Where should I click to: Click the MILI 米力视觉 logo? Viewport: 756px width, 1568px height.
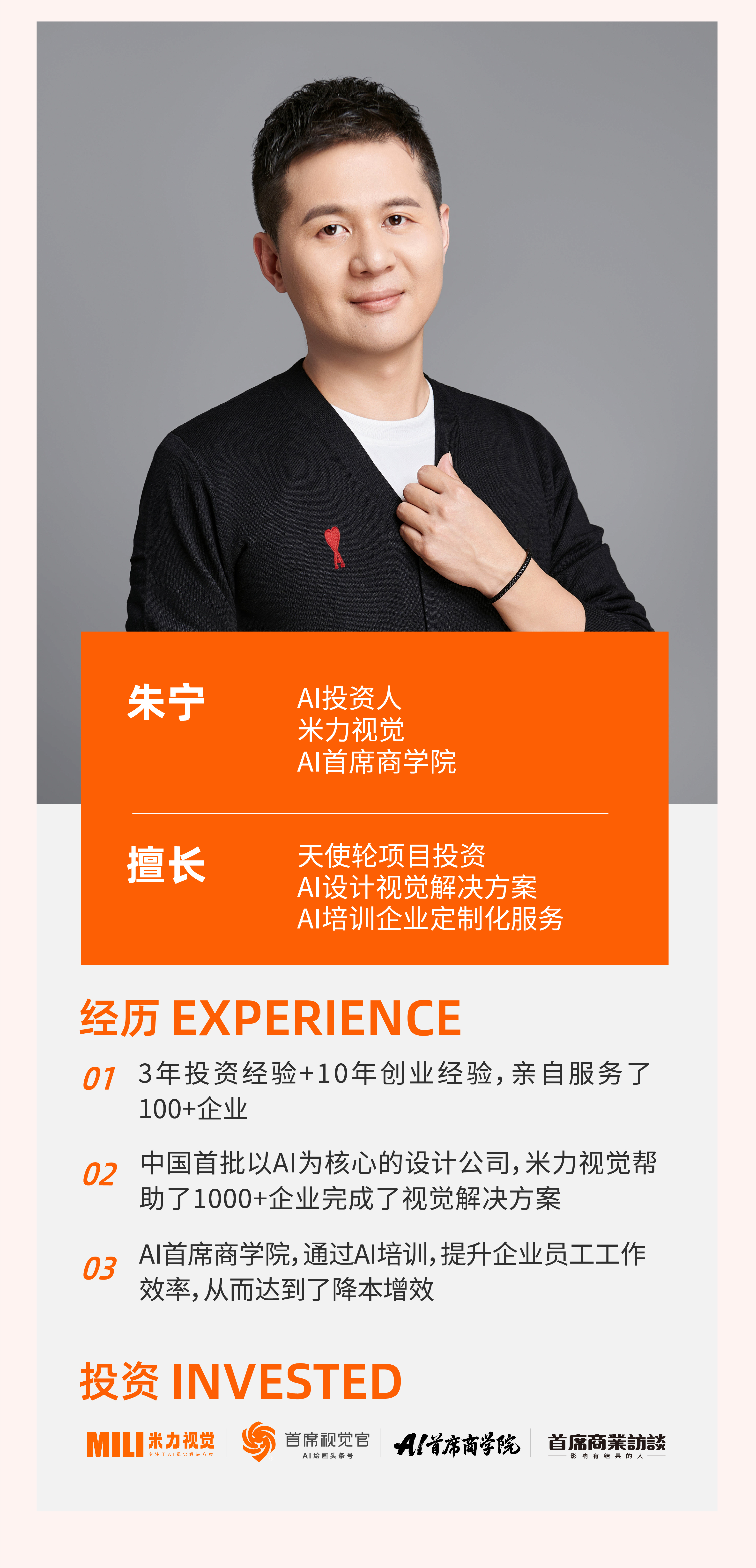coord(150,1444)
